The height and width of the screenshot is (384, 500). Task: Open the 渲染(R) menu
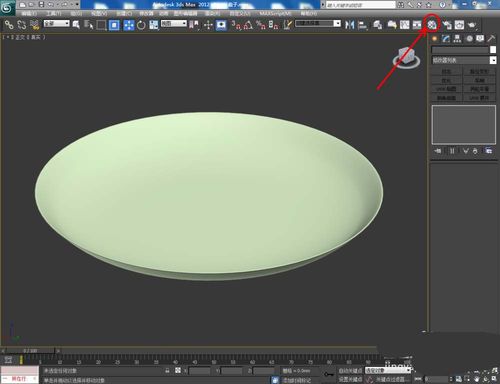(212, 13)
